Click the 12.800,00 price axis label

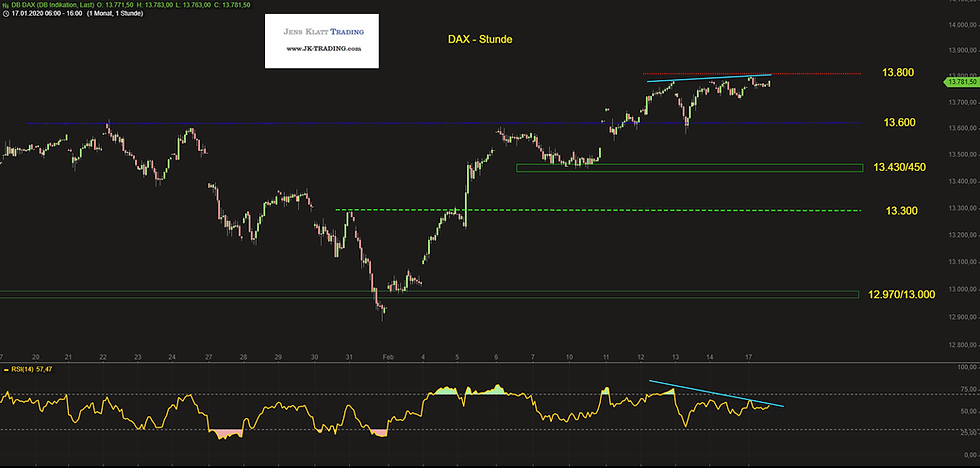tap(964, 345)
